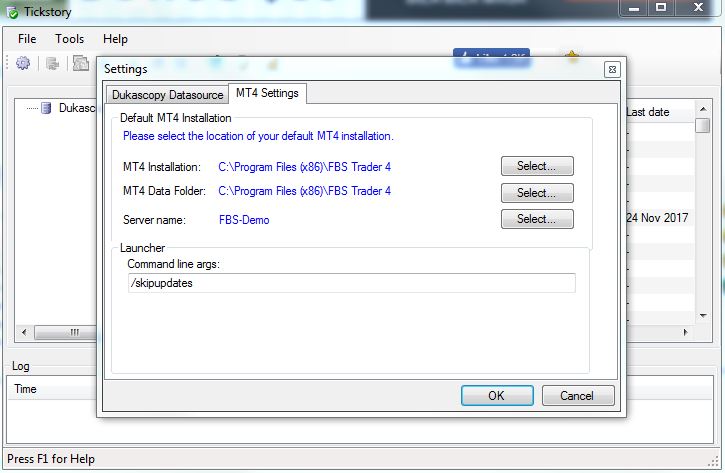Click Select for Server name
Viewport: 725px width, 473px height.
tap(537, 219)
